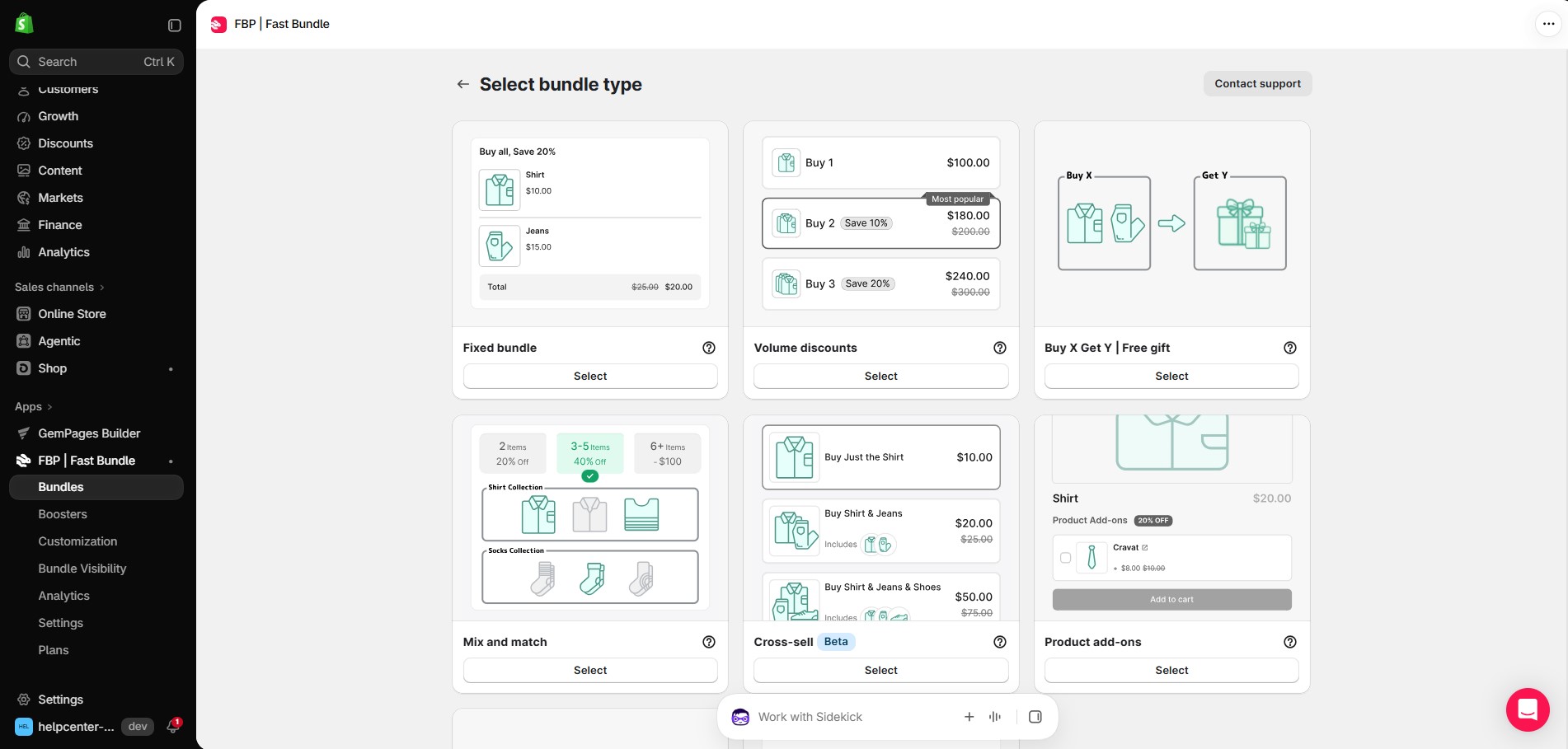The image size is (1568, 749).
Task: Click Contact support button
Action: [1257, 83]
